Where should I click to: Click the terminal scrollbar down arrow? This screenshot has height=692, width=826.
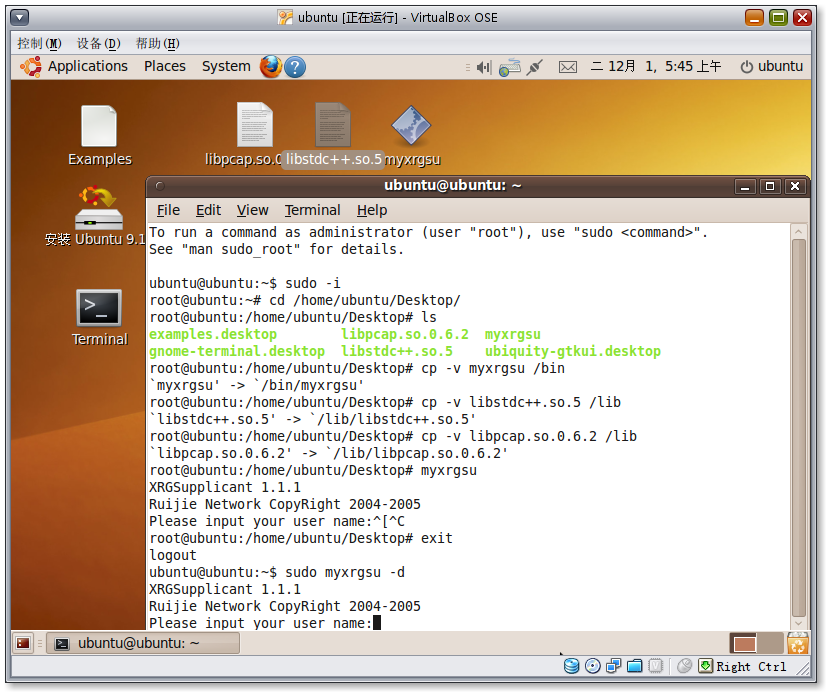(x=799, y=623)
